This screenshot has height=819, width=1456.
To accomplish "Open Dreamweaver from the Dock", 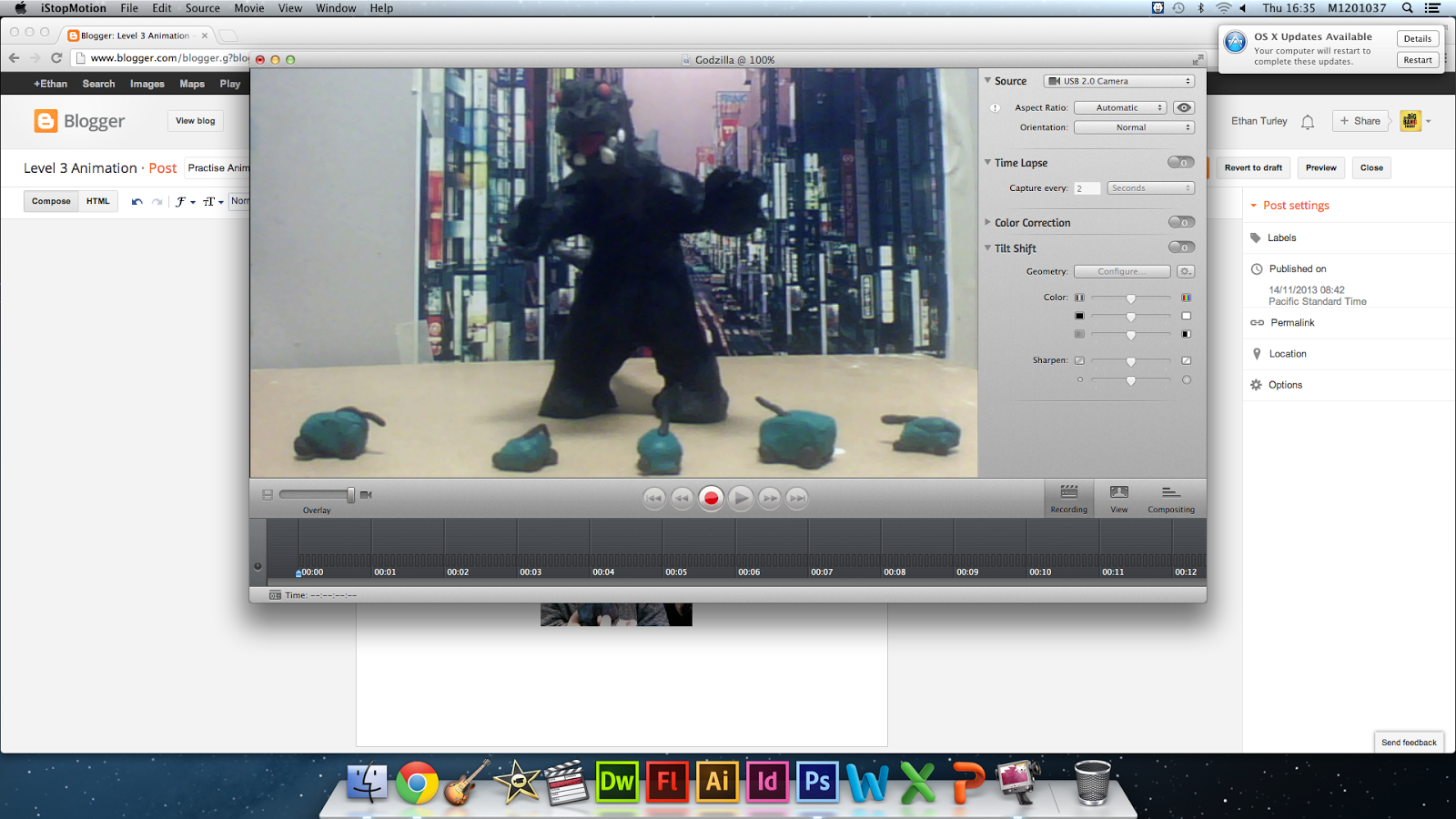I will 616,782.
